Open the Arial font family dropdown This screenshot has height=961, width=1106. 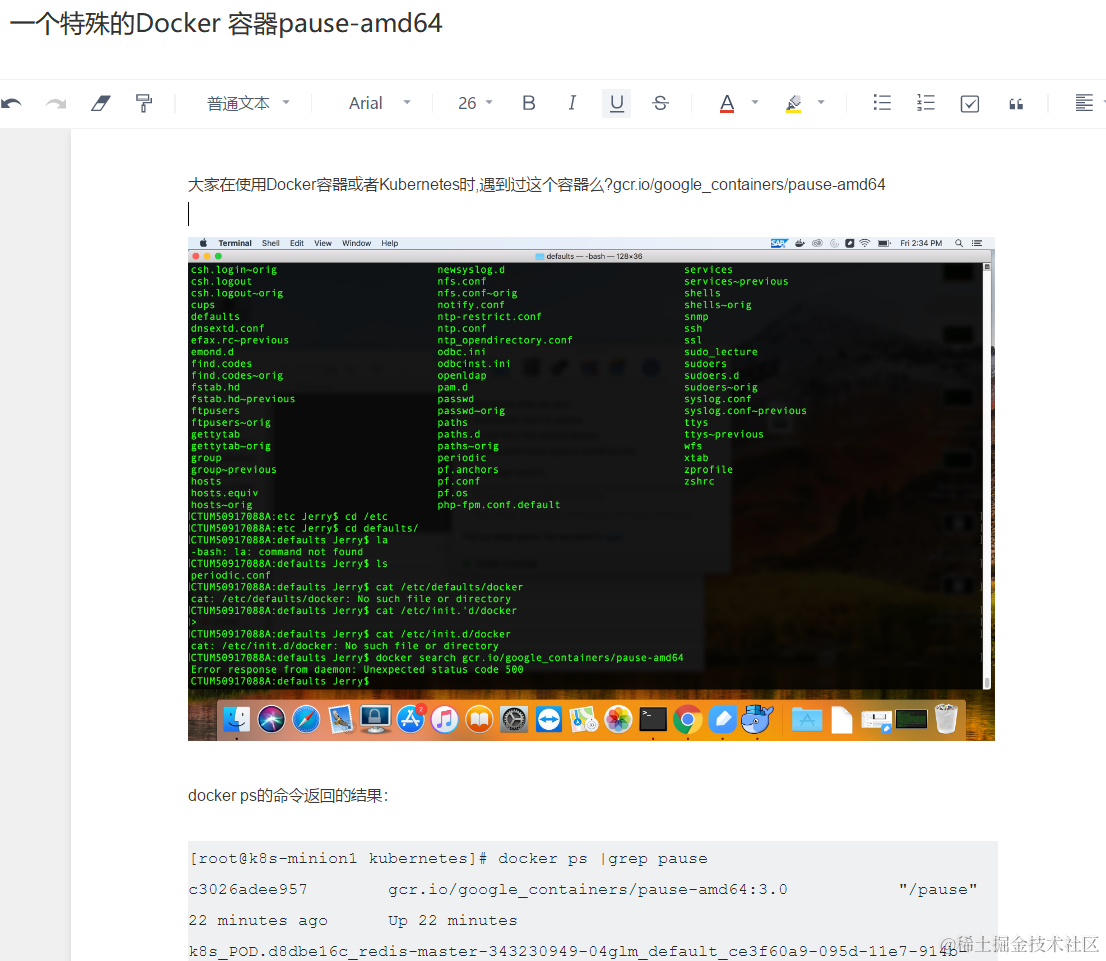pos(379,103)
